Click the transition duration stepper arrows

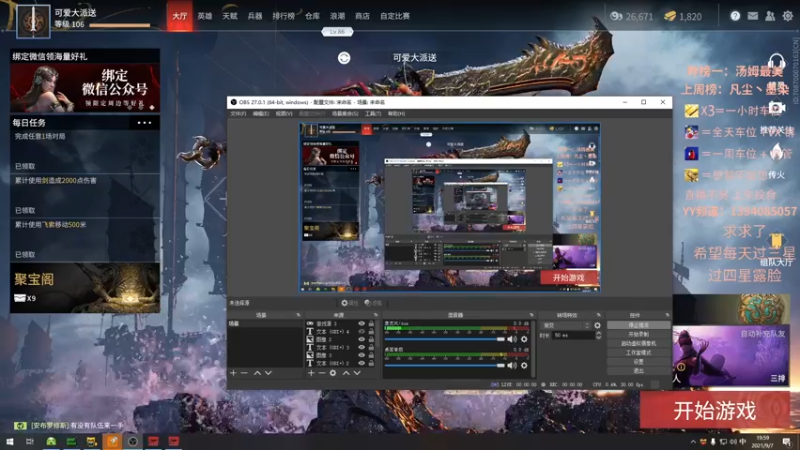[x=598, y=335]
